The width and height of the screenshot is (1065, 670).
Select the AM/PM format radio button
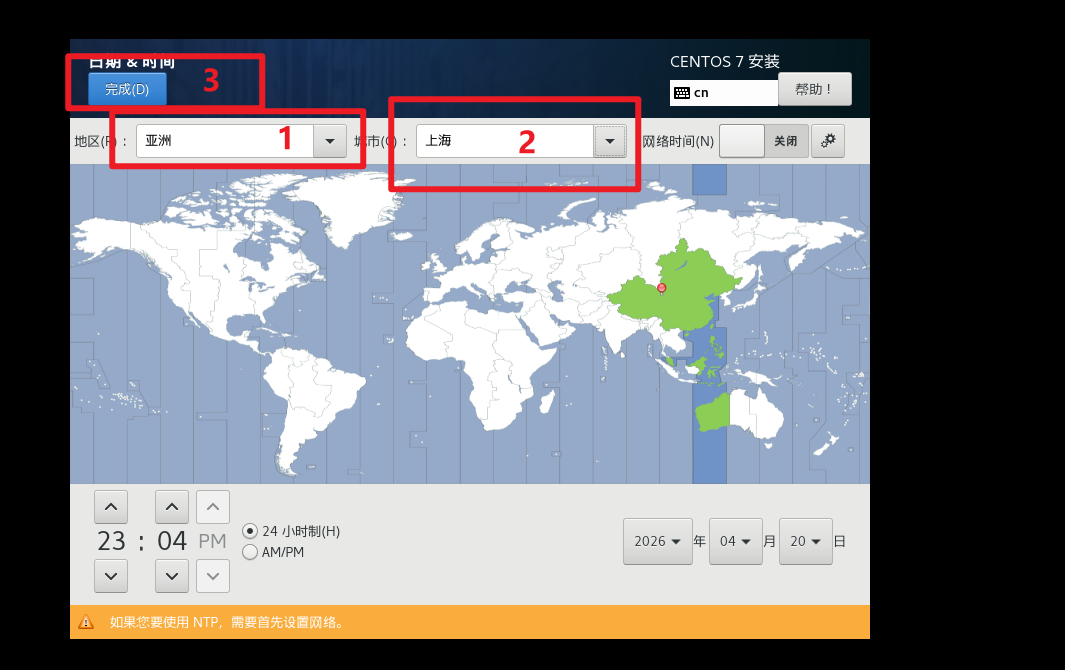250,552
